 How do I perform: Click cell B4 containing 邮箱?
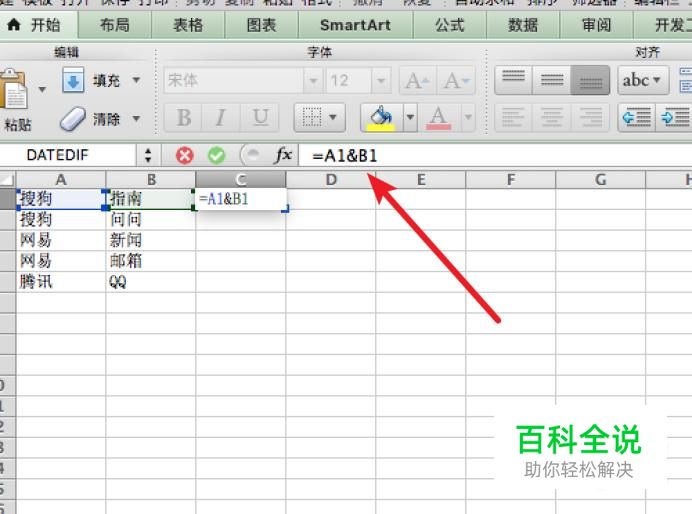151,261
